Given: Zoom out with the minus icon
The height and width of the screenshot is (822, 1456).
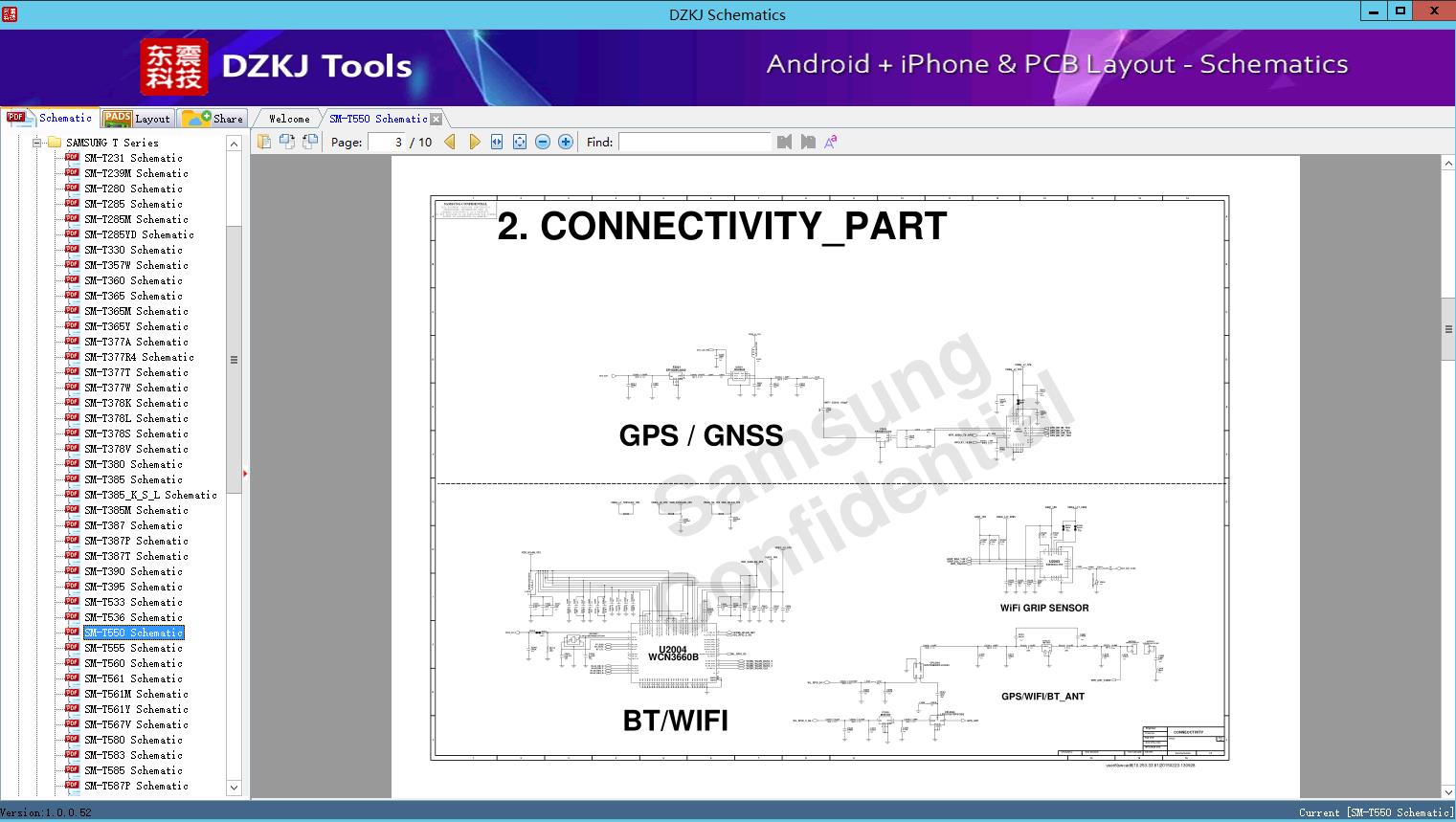Looking at the screenshot, I should 543,142.
